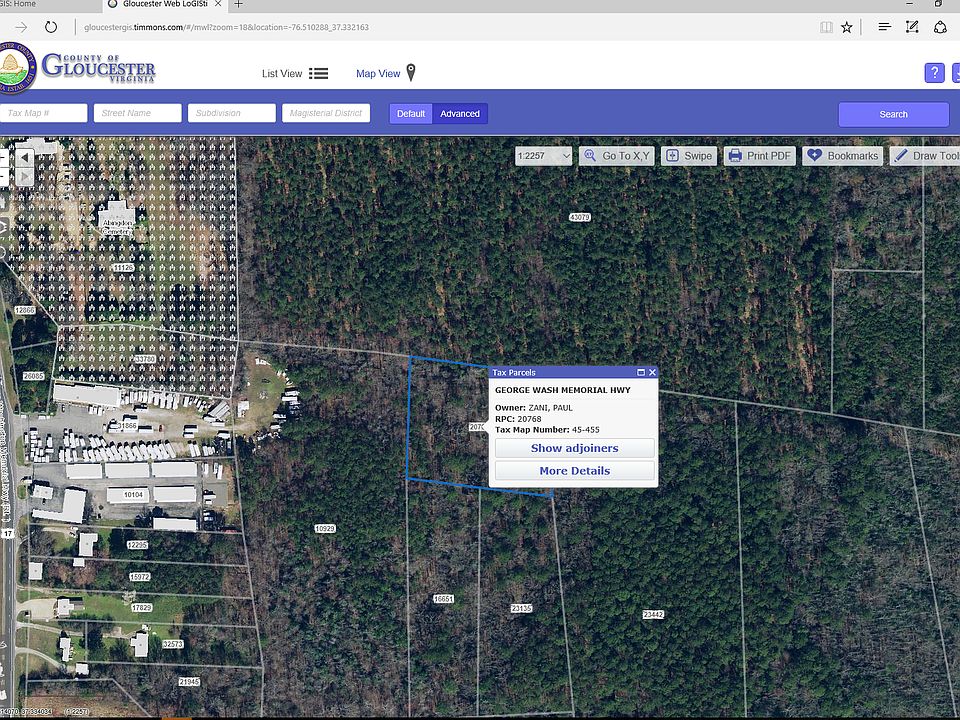Click the Show adjoiners button
This screenshot has height=720, width=960.
[574, 448]
